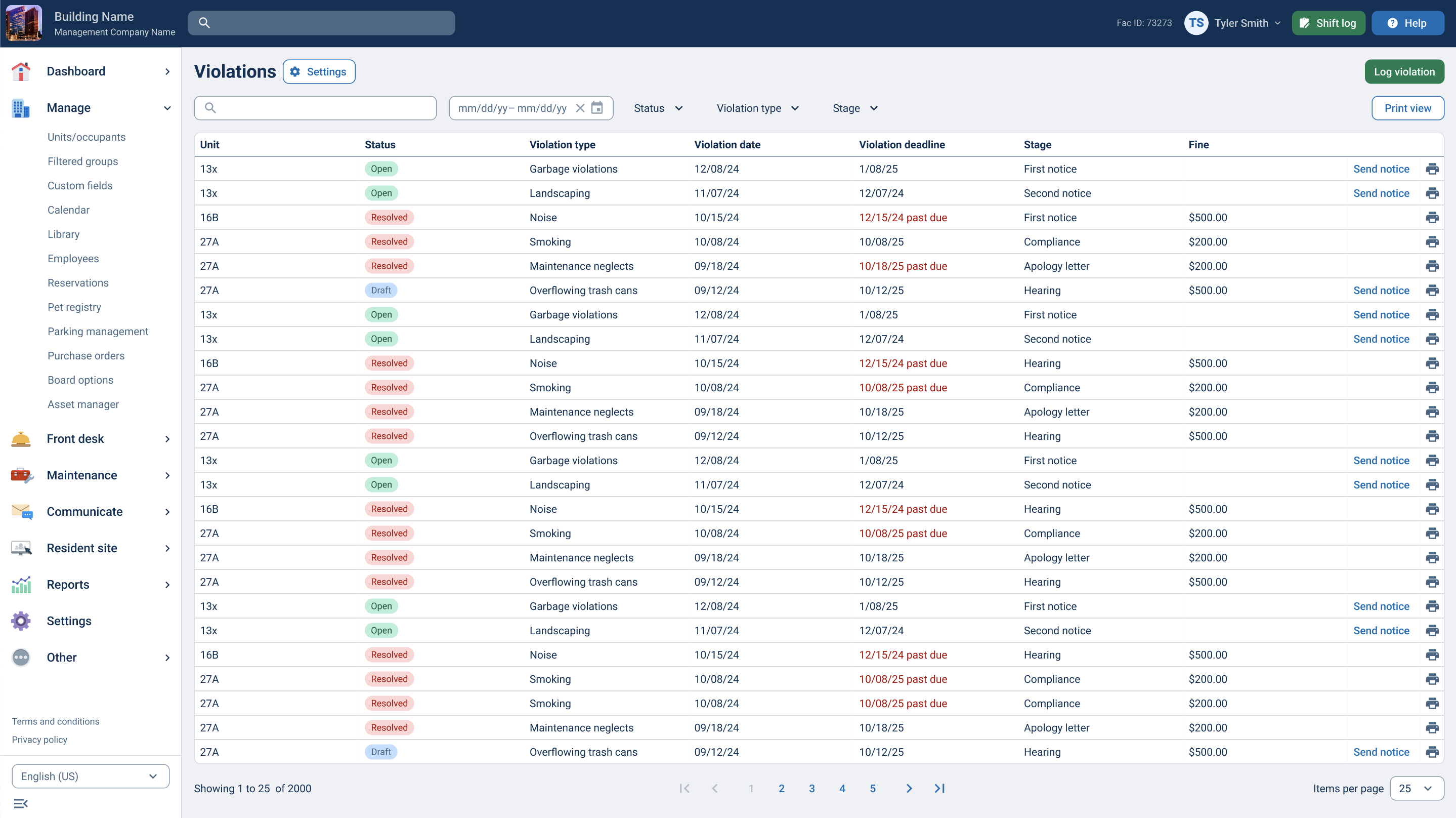The image size is (1456, 818).
Task: Click the Front desk bell icon
Action: (21, 438)
